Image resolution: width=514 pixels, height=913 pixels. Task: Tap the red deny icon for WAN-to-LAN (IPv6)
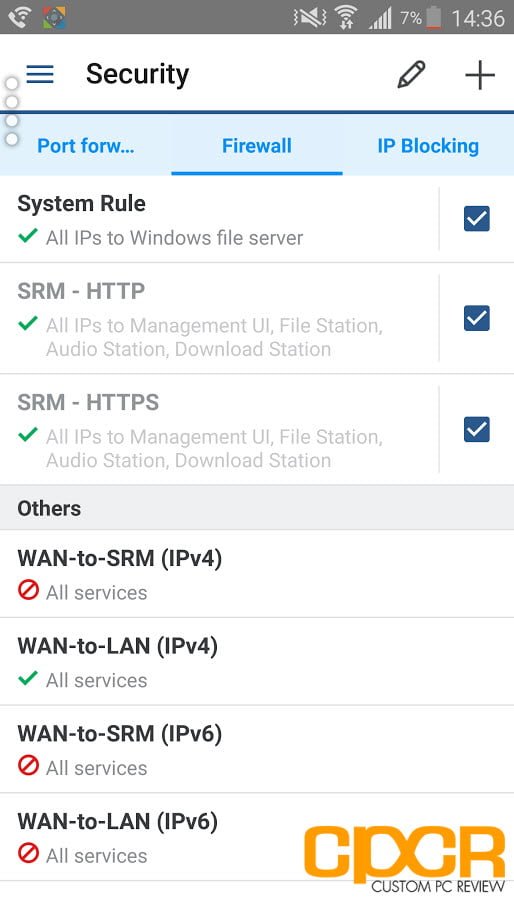[x=28, y=854]
